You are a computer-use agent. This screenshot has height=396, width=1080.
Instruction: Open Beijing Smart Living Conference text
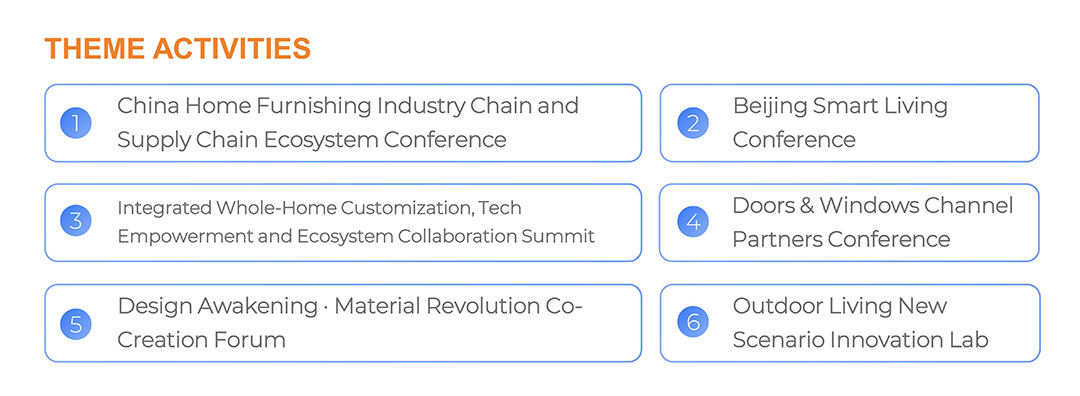(x=840, y=123)
